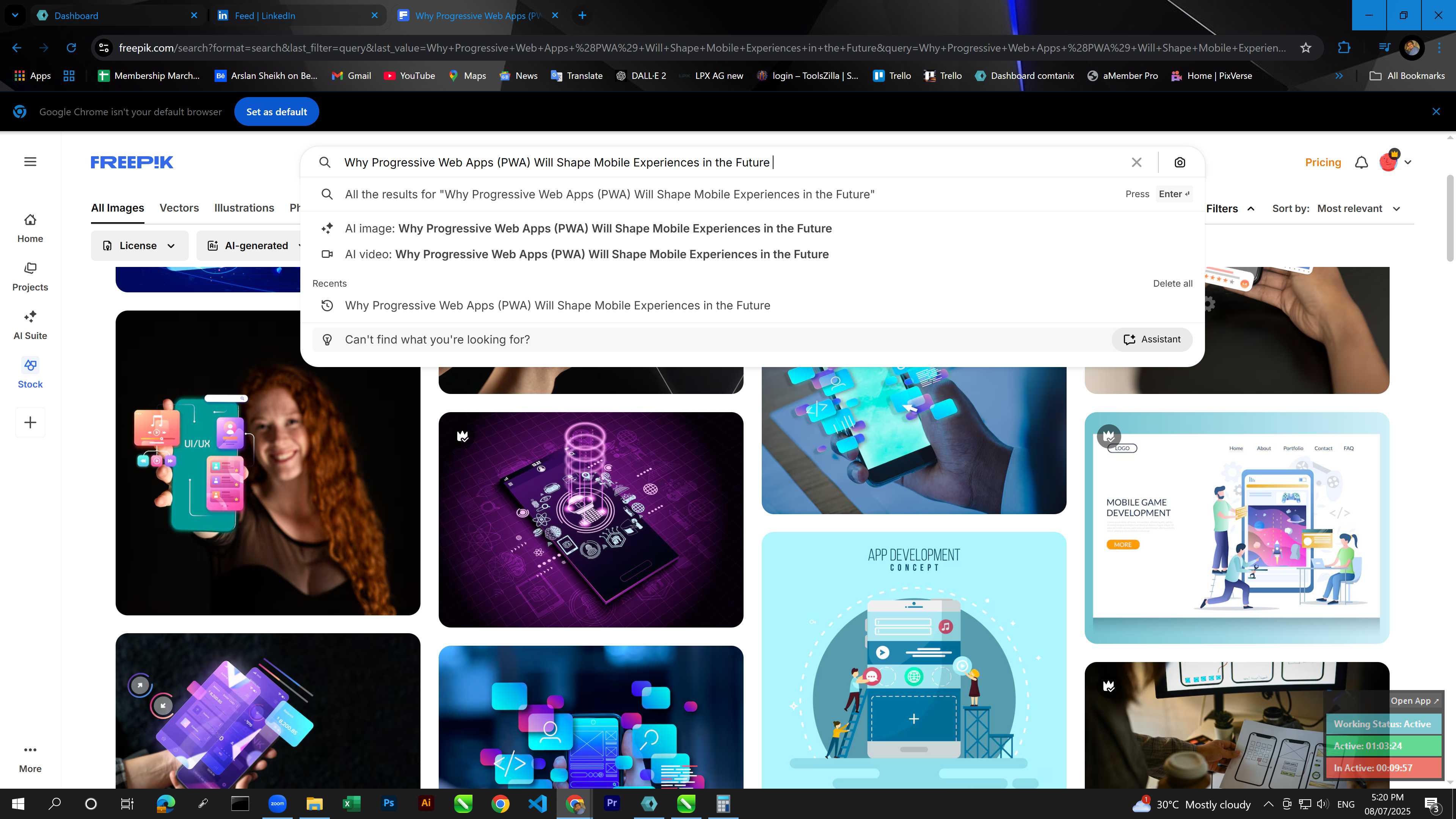The width and height of the screenshot is (1456, 819).
Task: Open VS Code from the taskbar
Action: point(538,804)
